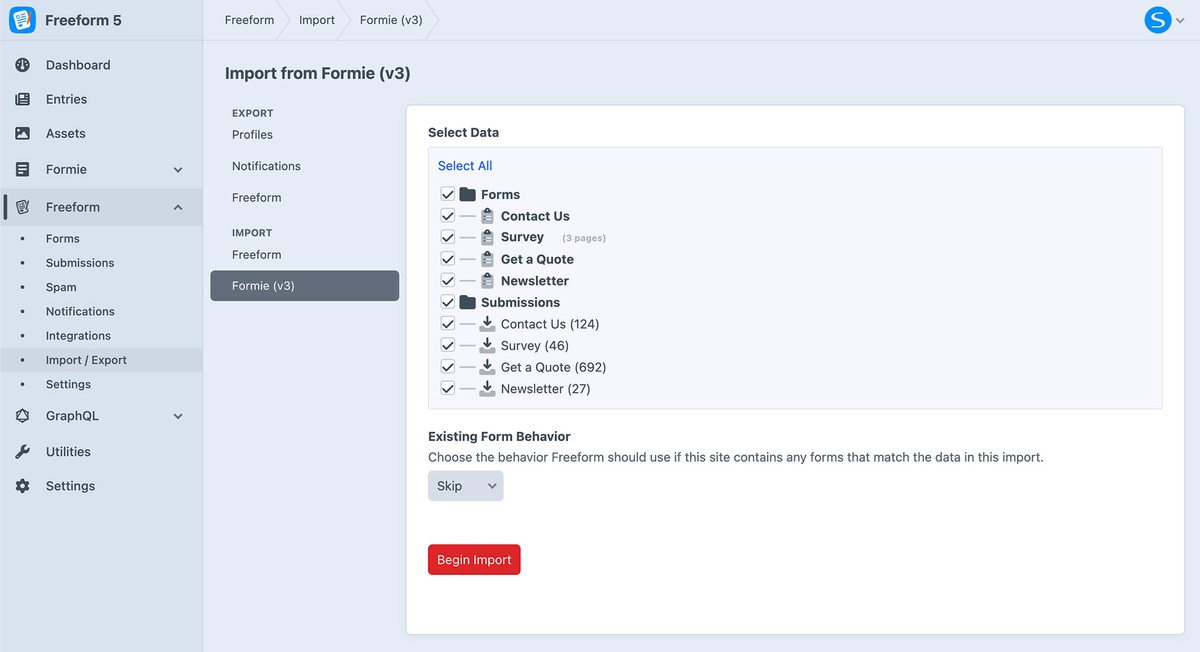This screenshot has width=1200, height=652.
Task: Click download icon beside Newsletter (27)
Action: click(x=487, y=389)
